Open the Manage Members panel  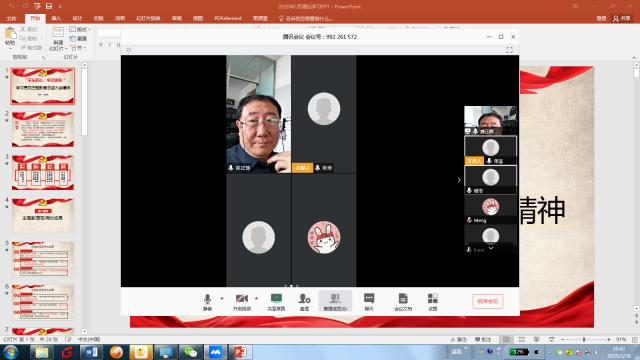[335, 302]
